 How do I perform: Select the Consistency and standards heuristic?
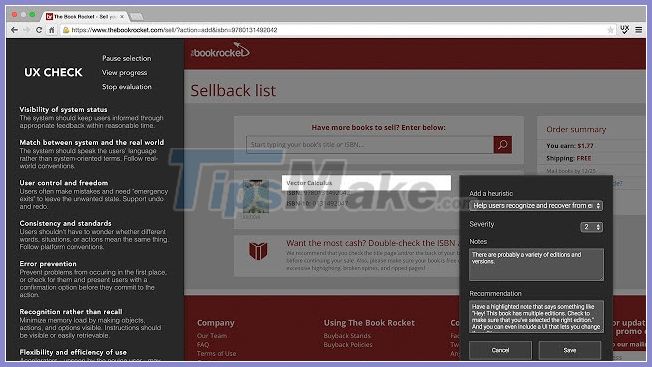[65, 224]
